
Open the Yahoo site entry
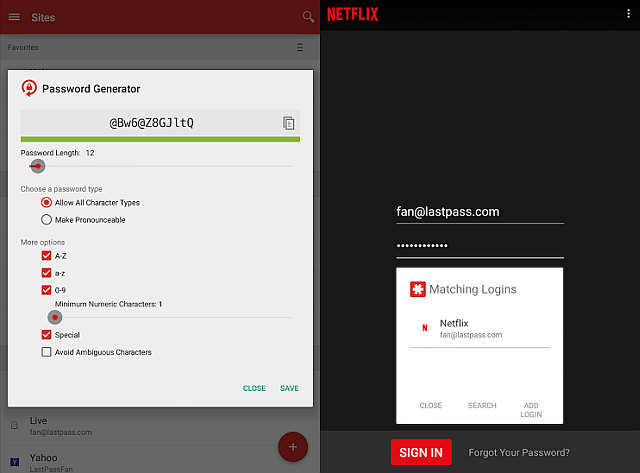[x=160, y=460]
